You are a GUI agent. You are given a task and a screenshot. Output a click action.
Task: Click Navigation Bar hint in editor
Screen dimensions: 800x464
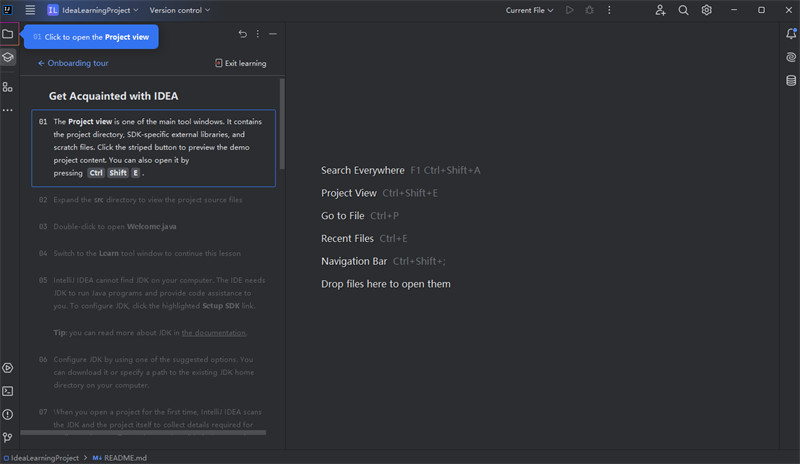383,261
